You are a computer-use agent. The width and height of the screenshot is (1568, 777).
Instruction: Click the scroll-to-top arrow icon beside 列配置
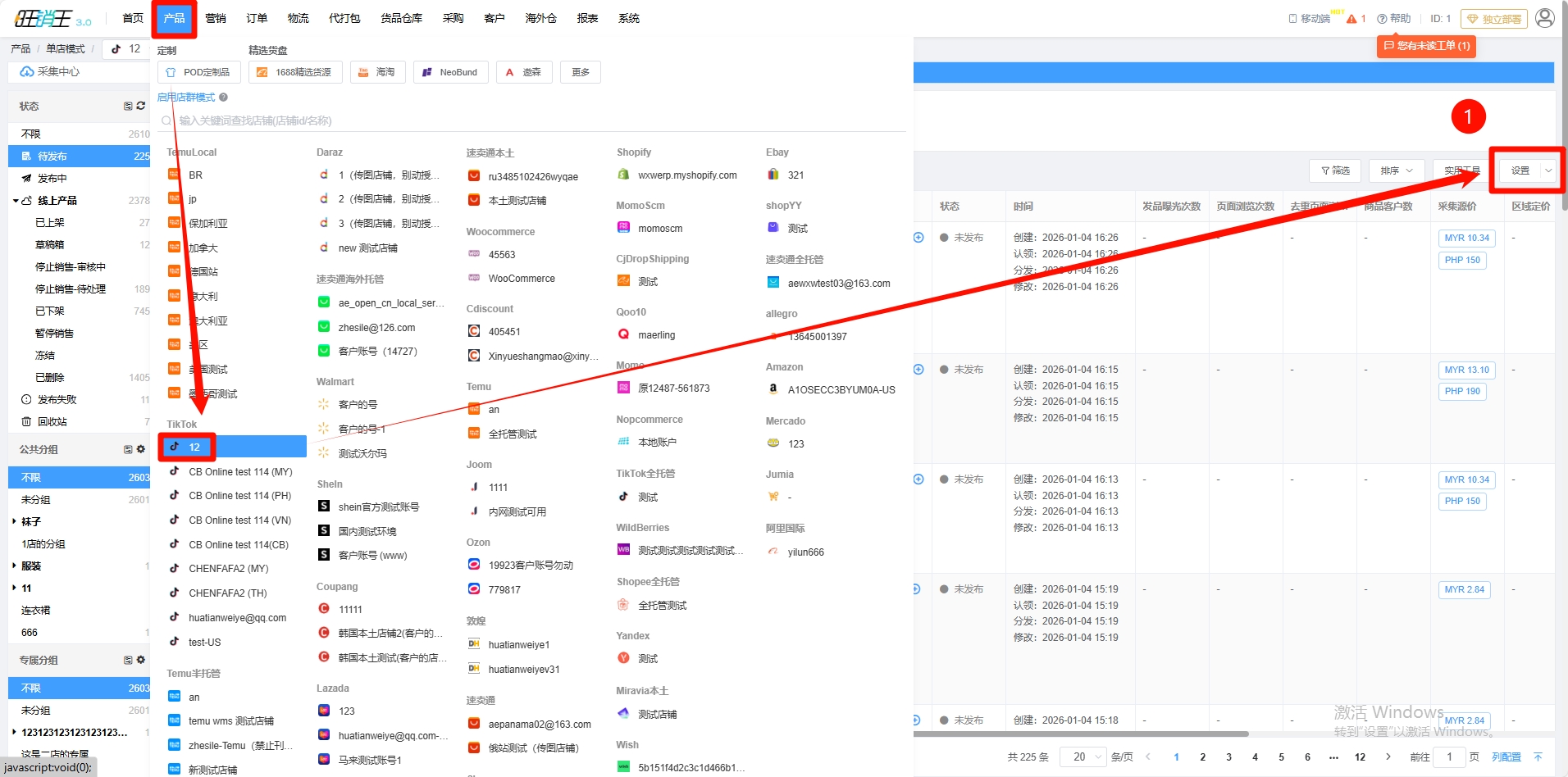click(1538, 757)
